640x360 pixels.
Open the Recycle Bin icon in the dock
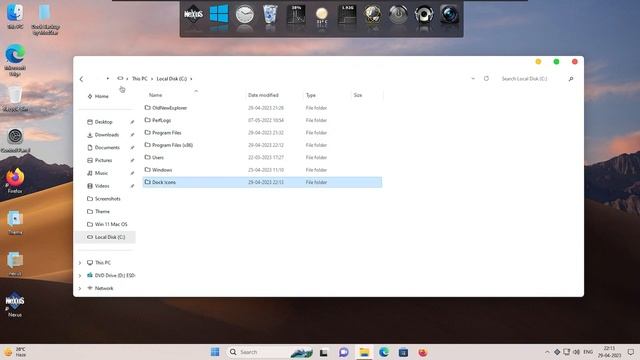(x=270, y=14)
